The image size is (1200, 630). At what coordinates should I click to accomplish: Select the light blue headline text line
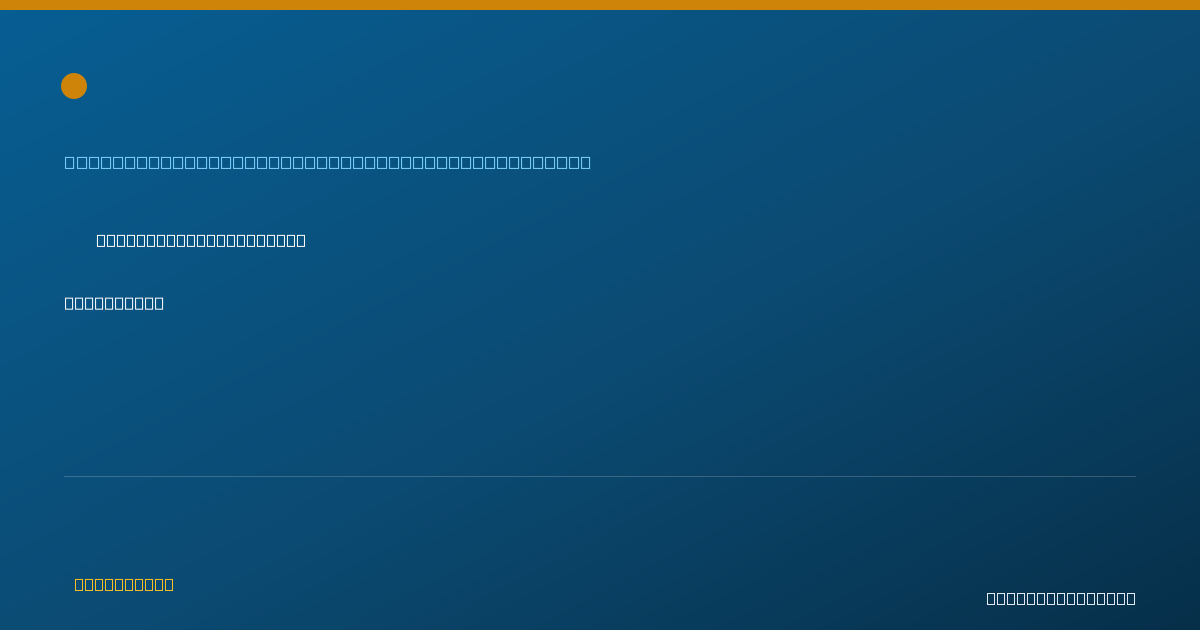[328, 162]
